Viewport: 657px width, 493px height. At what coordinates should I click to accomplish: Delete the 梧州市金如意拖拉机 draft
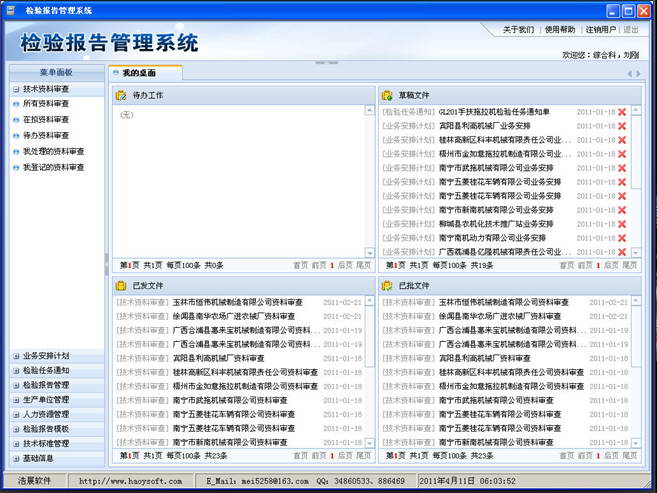coord(622,154)
